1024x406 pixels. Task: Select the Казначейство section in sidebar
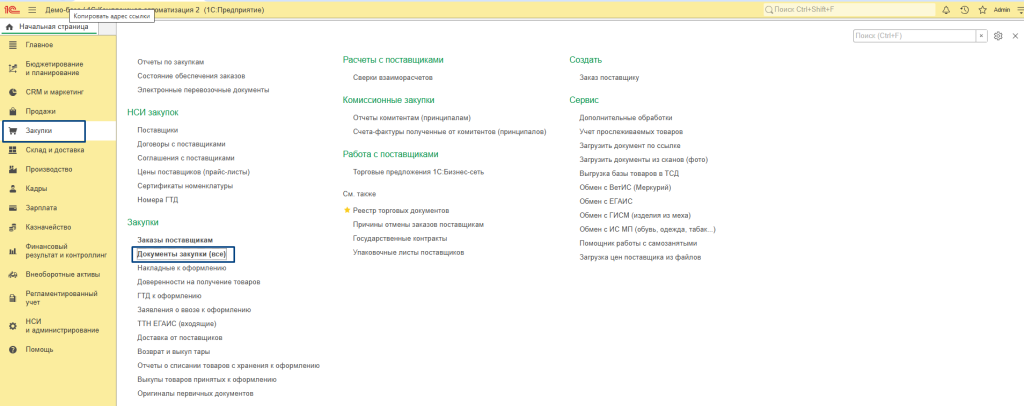(x=47, y=226)
